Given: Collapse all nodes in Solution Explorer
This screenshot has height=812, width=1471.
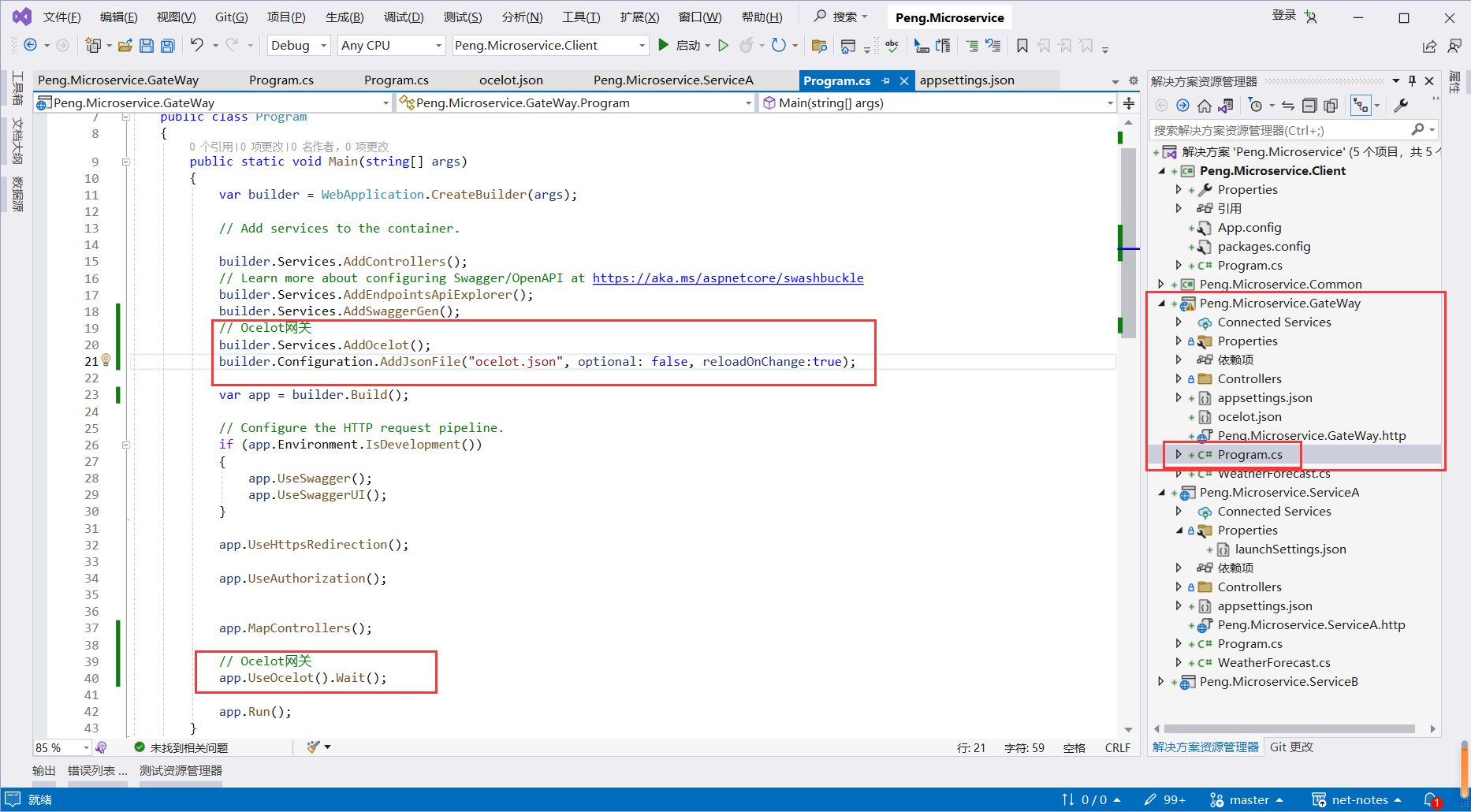Looking at the screenshot, I should pyautogui.click(x=1309, y=106).
